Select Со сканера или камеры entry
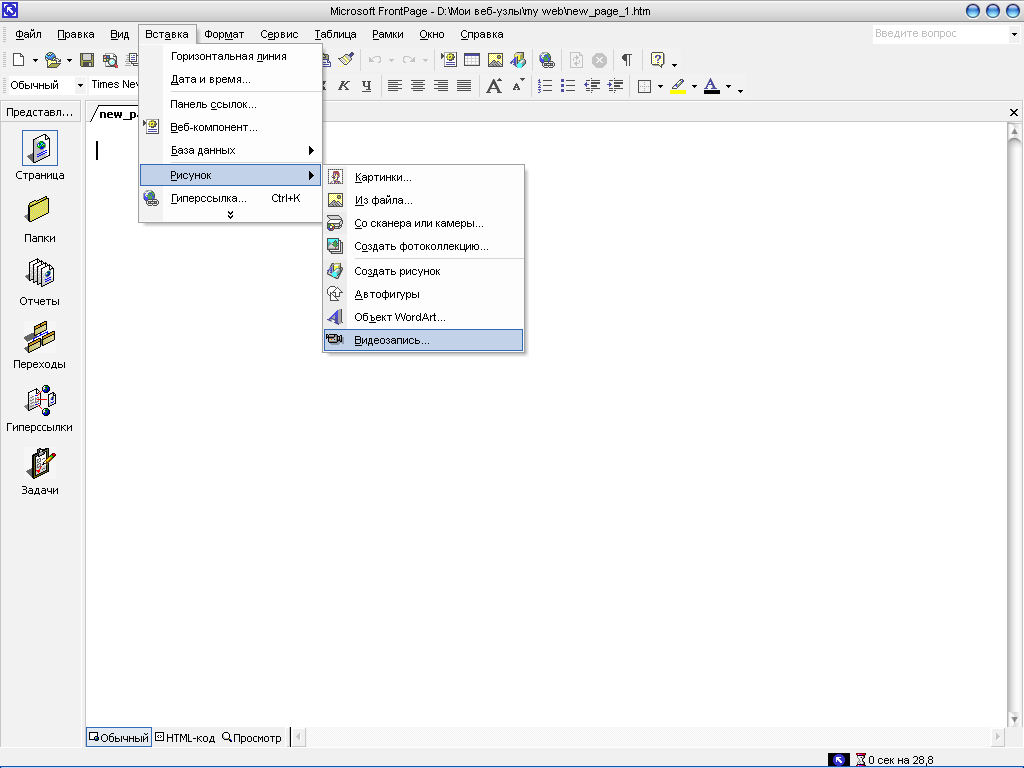The height and width of the screenshot is (768, 1024). pos(424,223)
